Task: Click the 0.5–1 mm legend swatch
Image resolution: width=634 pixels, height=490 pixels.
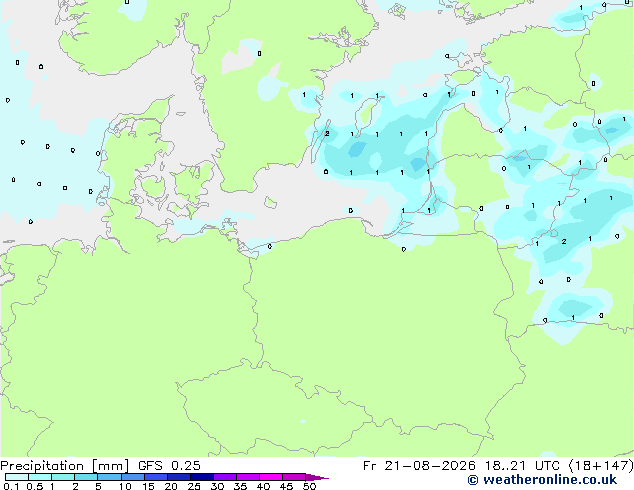Action: [x=40, y=477]
